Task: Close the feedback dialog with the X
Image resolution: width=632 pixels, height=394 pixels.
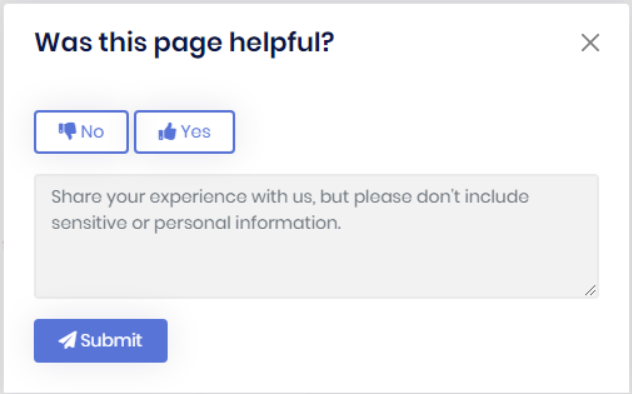Action: point(590,43)
